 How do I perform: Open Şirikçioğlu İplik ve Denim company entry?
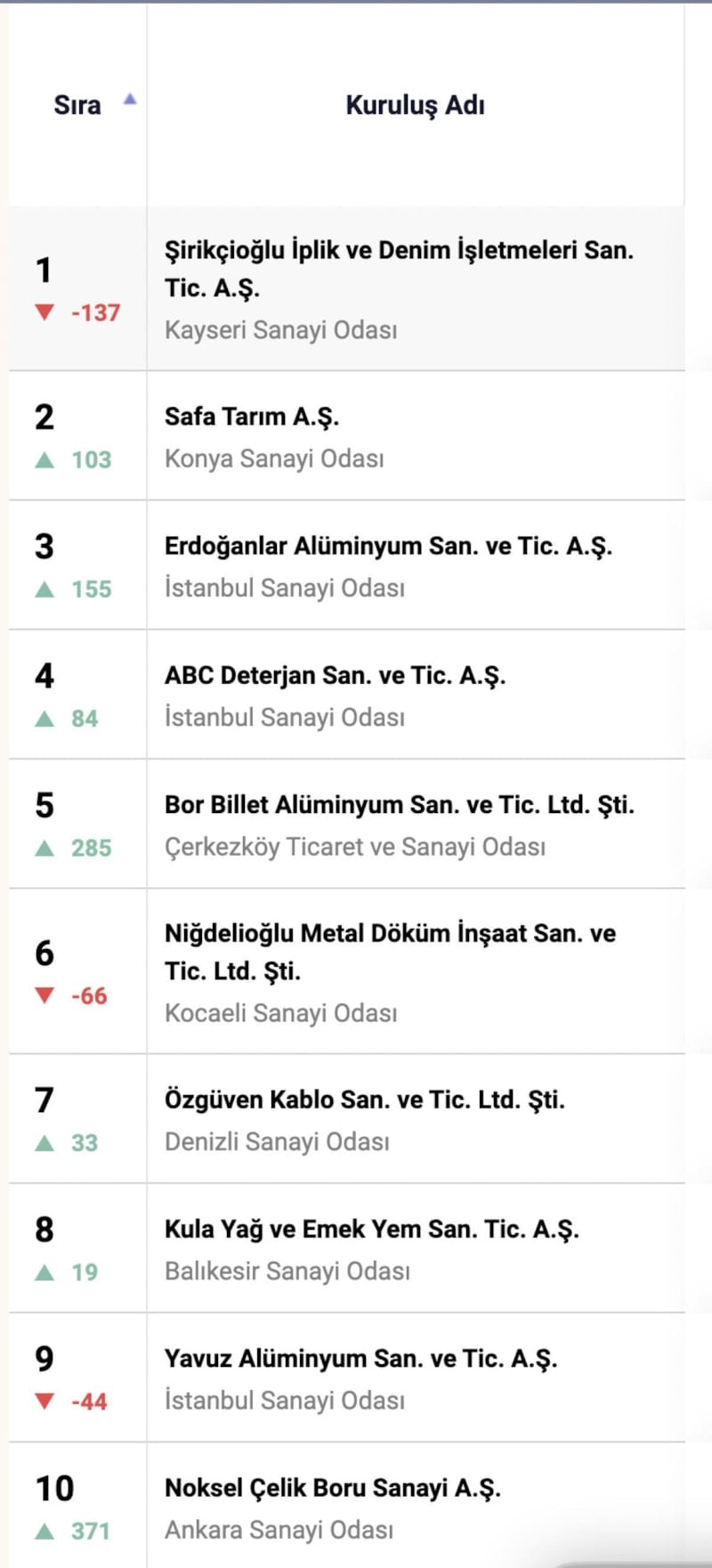click(x=399, y=268)
